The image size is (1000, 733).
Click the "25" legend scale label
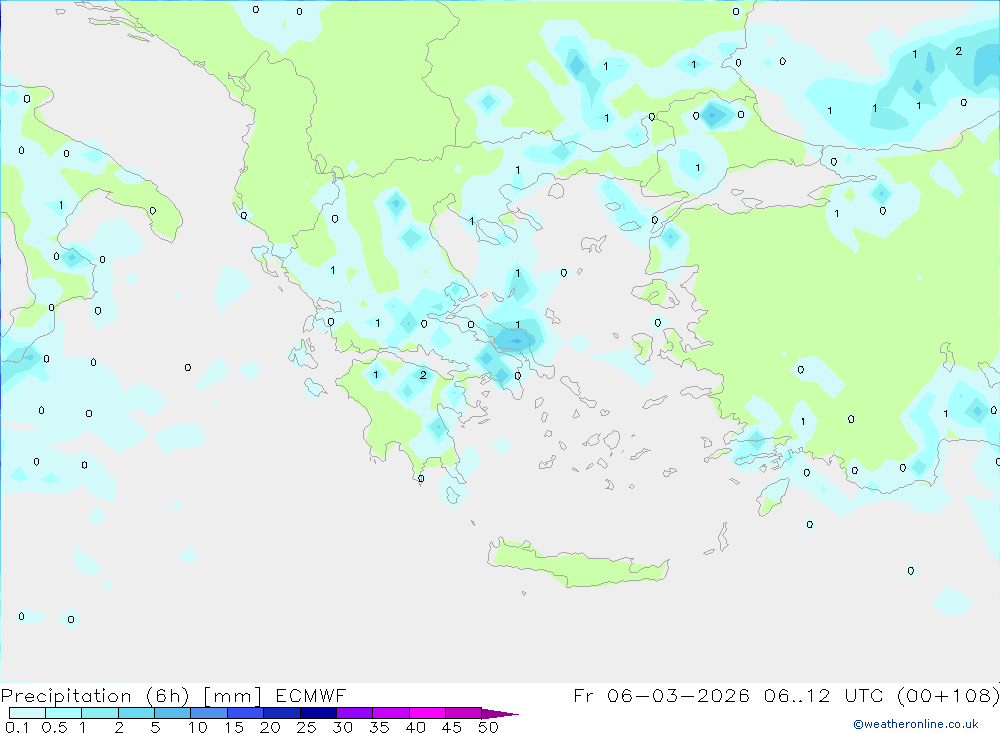click(x=307, y=727)
